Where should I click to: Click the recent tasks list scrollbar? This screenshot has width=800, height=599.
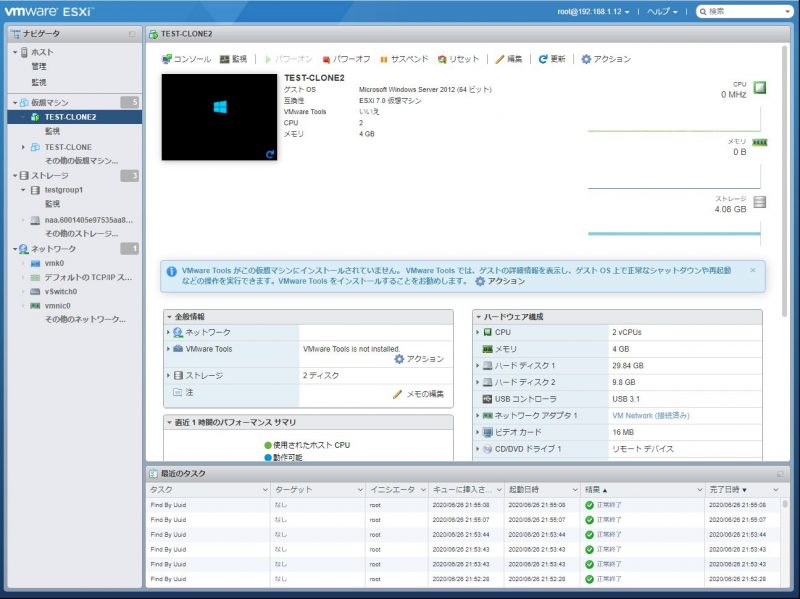(785, 505)
